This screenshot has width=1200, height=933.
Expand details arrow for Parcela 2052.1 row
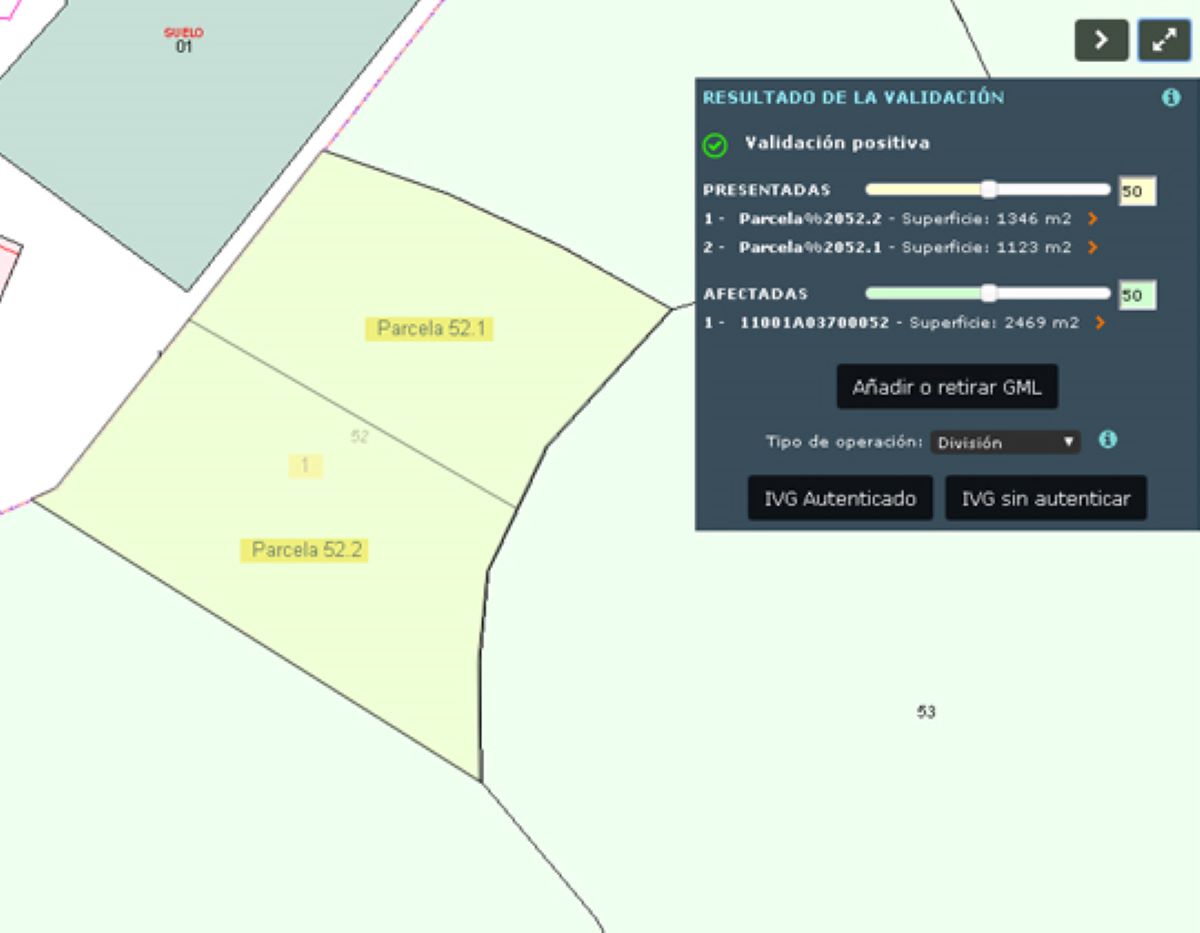[1092, 247]
